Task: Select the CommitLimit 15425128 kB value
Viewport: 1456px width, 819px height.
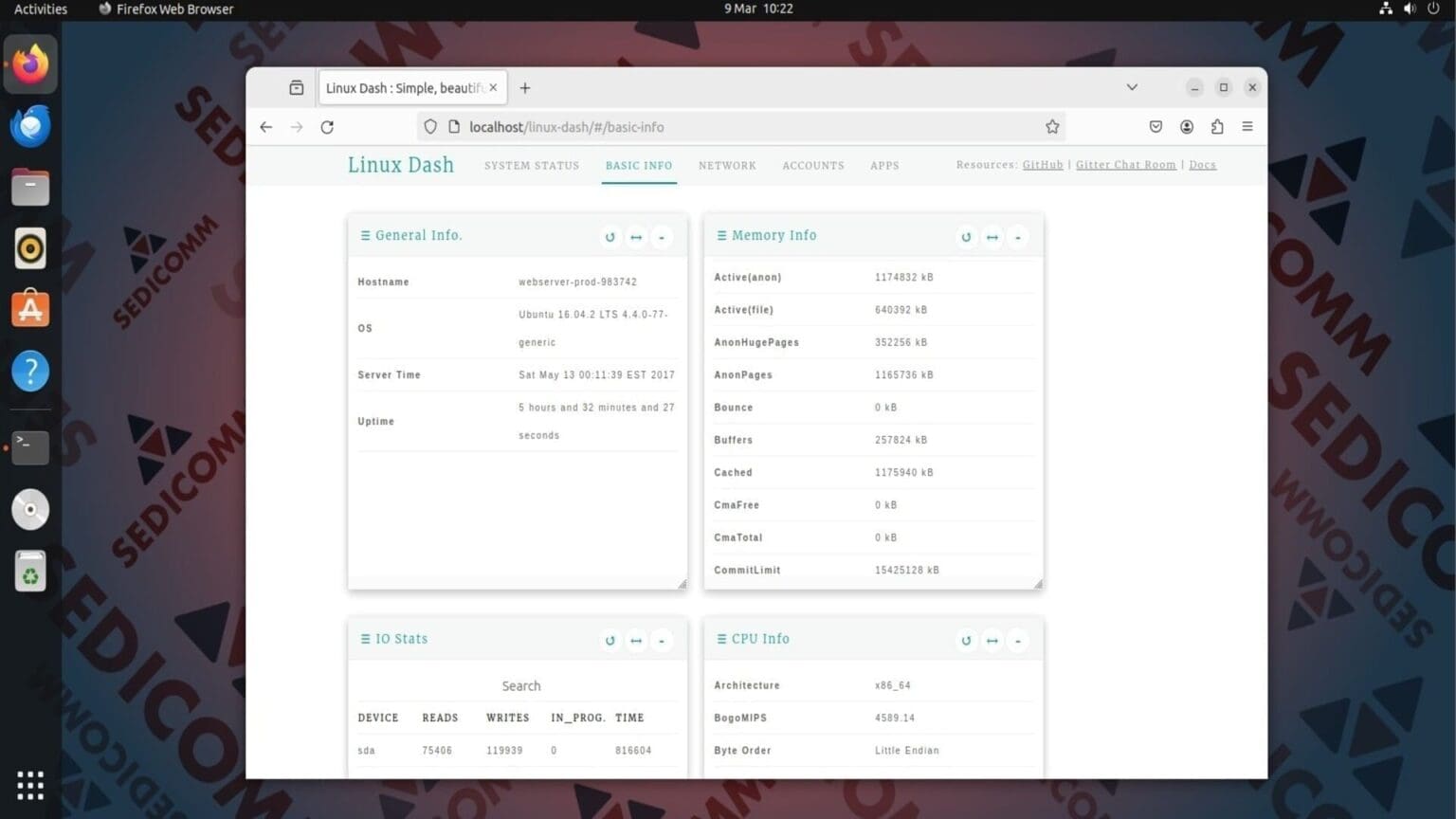Action: click(x=907, y=571)
